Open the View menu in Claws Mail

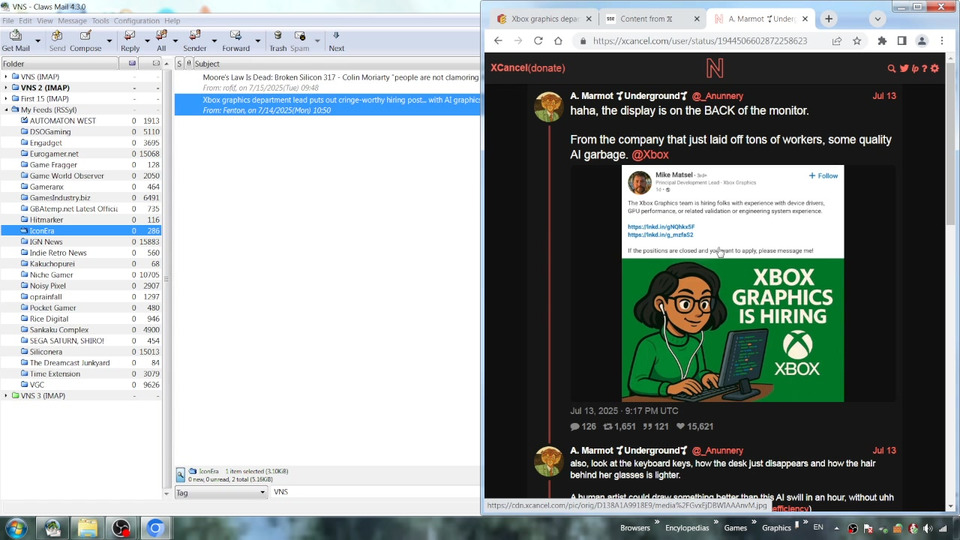(45, 21)
